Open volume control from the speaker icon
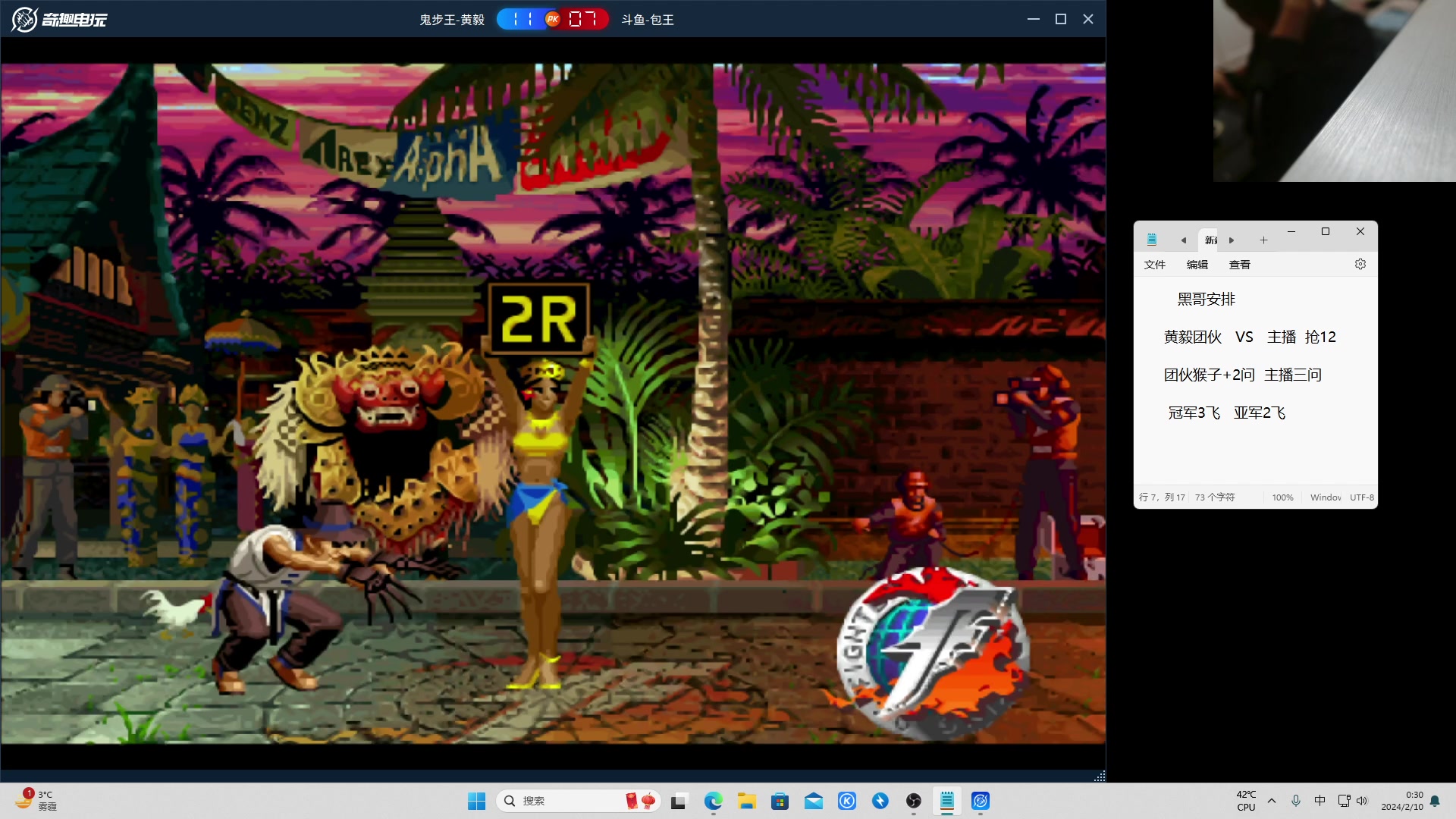Screen dimensions: 1456x819 tap(1362, 801)
